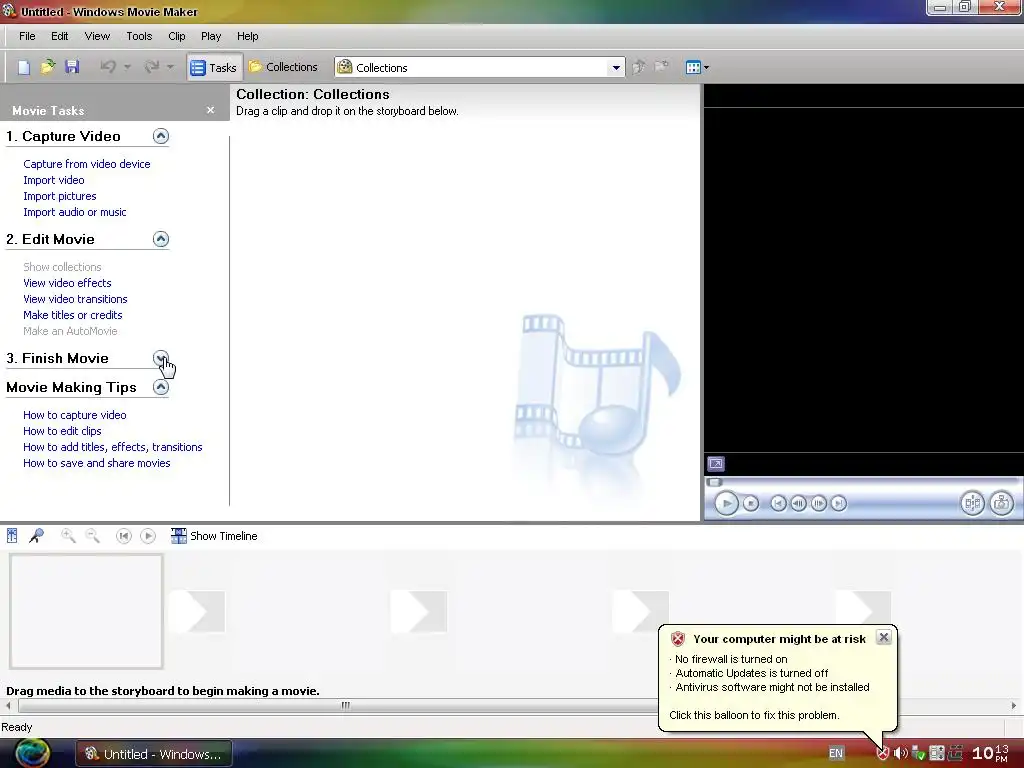Click the storyboard horizontal scrollbar thumb
The width and height of the screenshot is (1024, 768).
[x=345, y=705]
